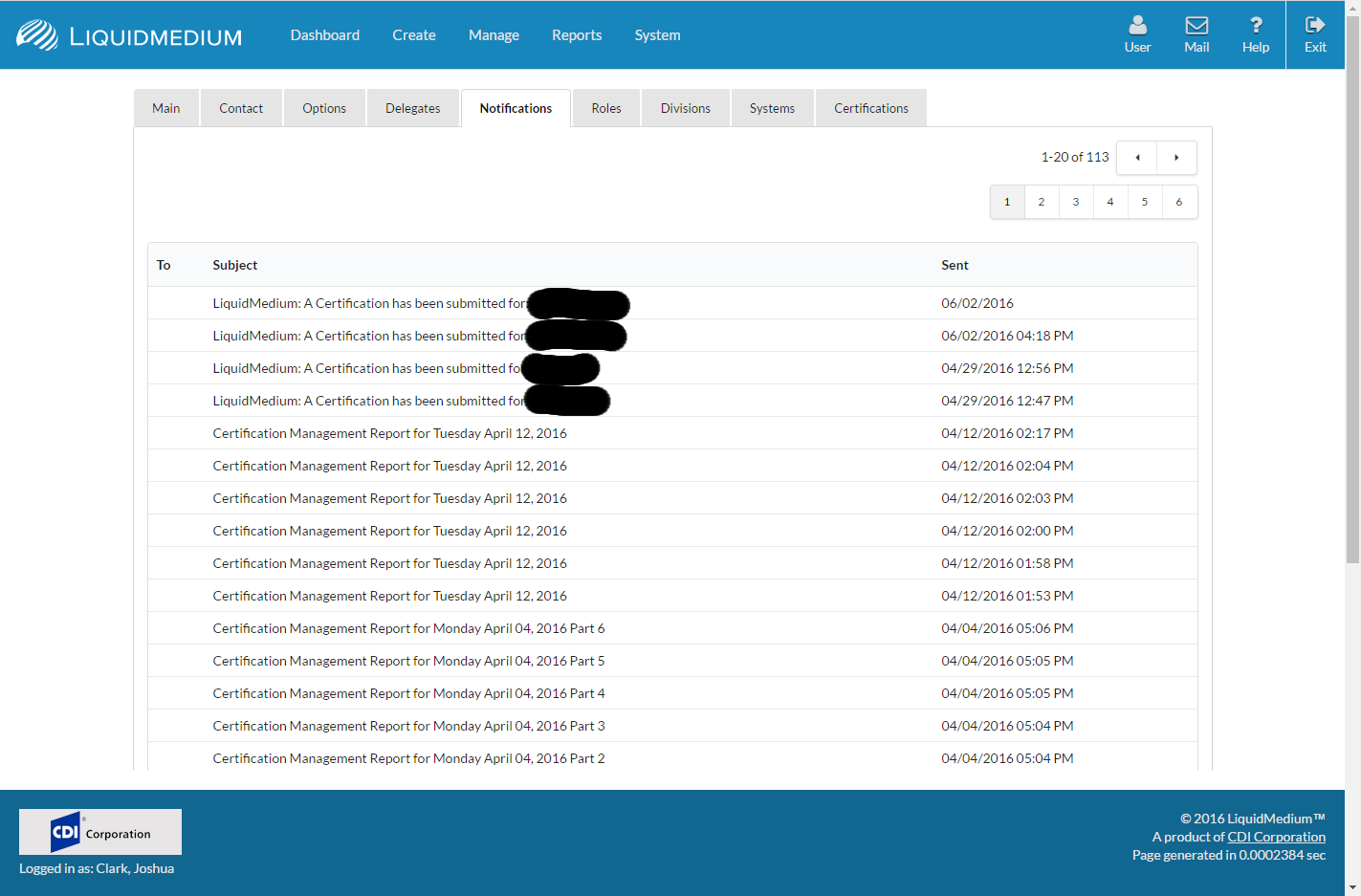Screen dimensions: 1361x896
Task: Follow the CDI Corporation footer link
Action: point(1276,837)
